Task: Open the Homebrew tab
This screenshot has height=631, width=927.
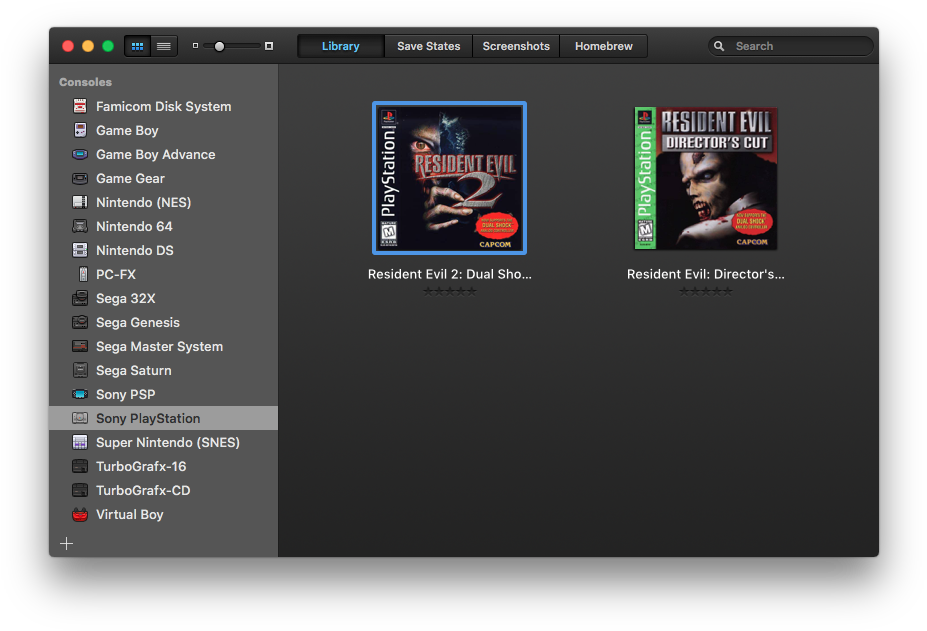Action: coord(604,46)
